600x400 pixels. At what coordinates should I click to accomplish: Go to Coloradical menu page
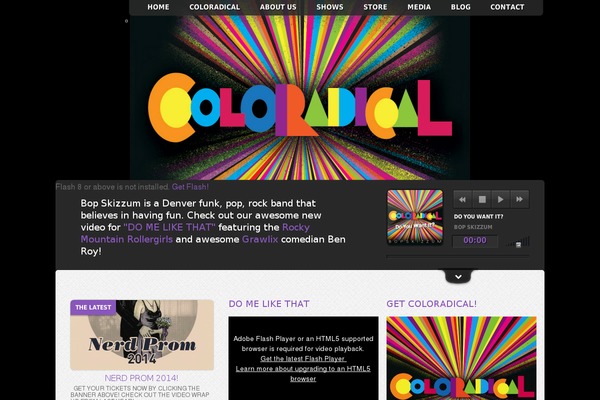(x=214, y=7)
